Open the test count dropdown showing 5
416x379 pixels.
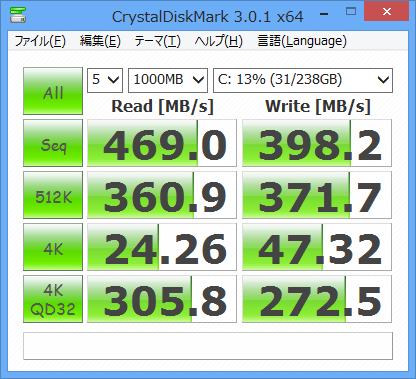pos(105,80)
